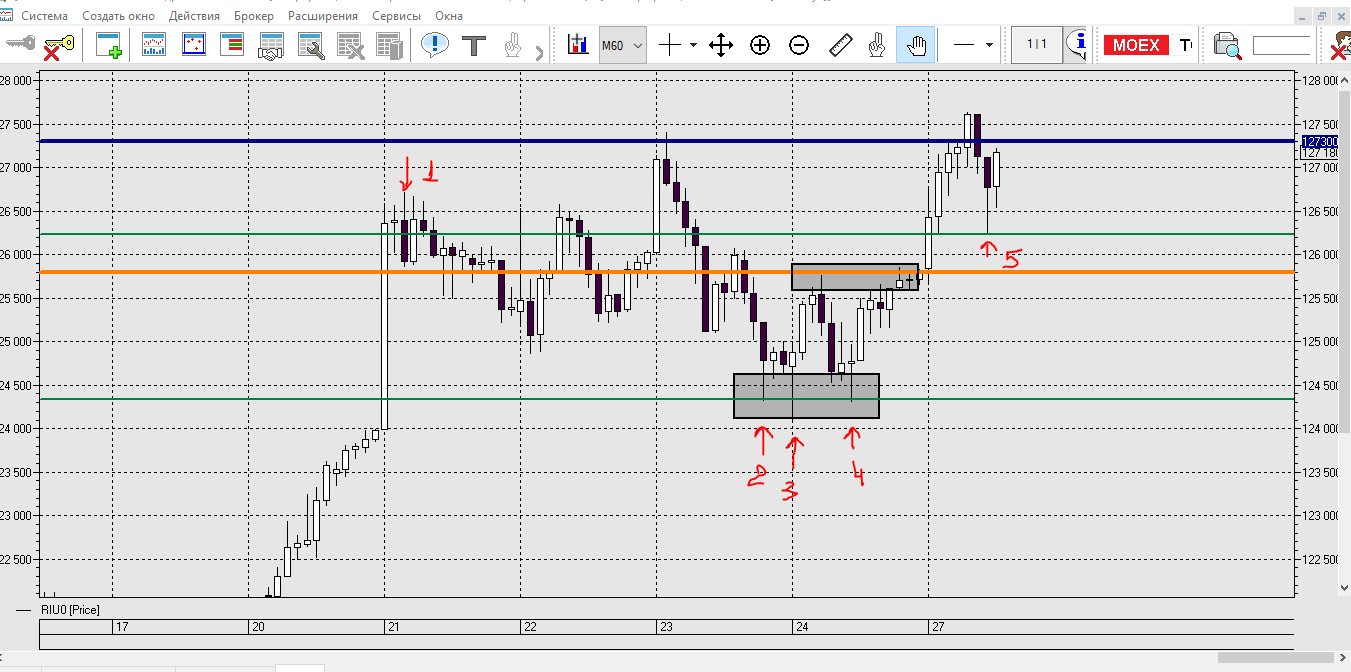Restore the inner chart window
The image size is (1351, 672).
tap(1322, 16)
